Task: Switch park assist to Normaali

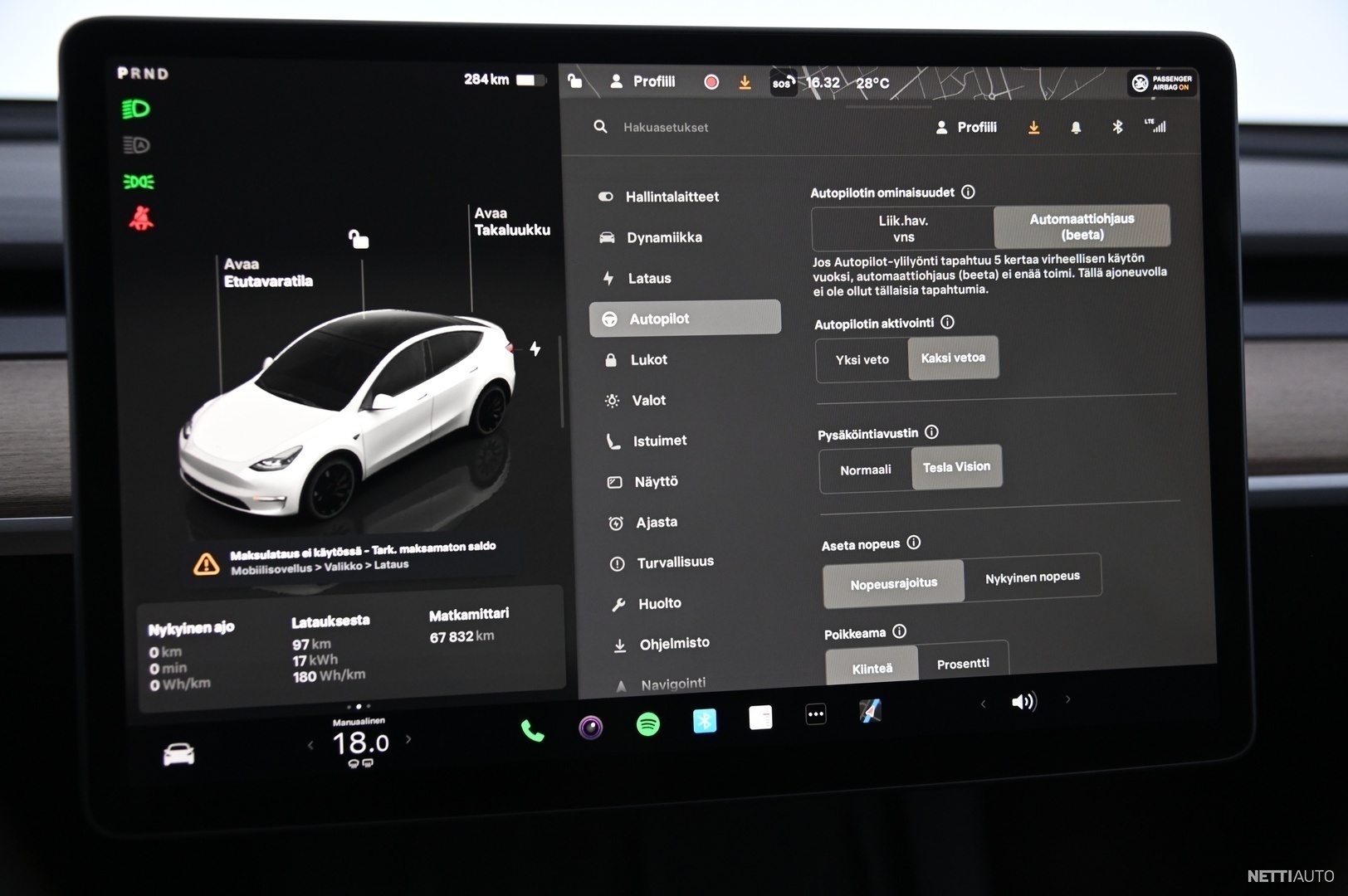Action: [x=865, y=470]
